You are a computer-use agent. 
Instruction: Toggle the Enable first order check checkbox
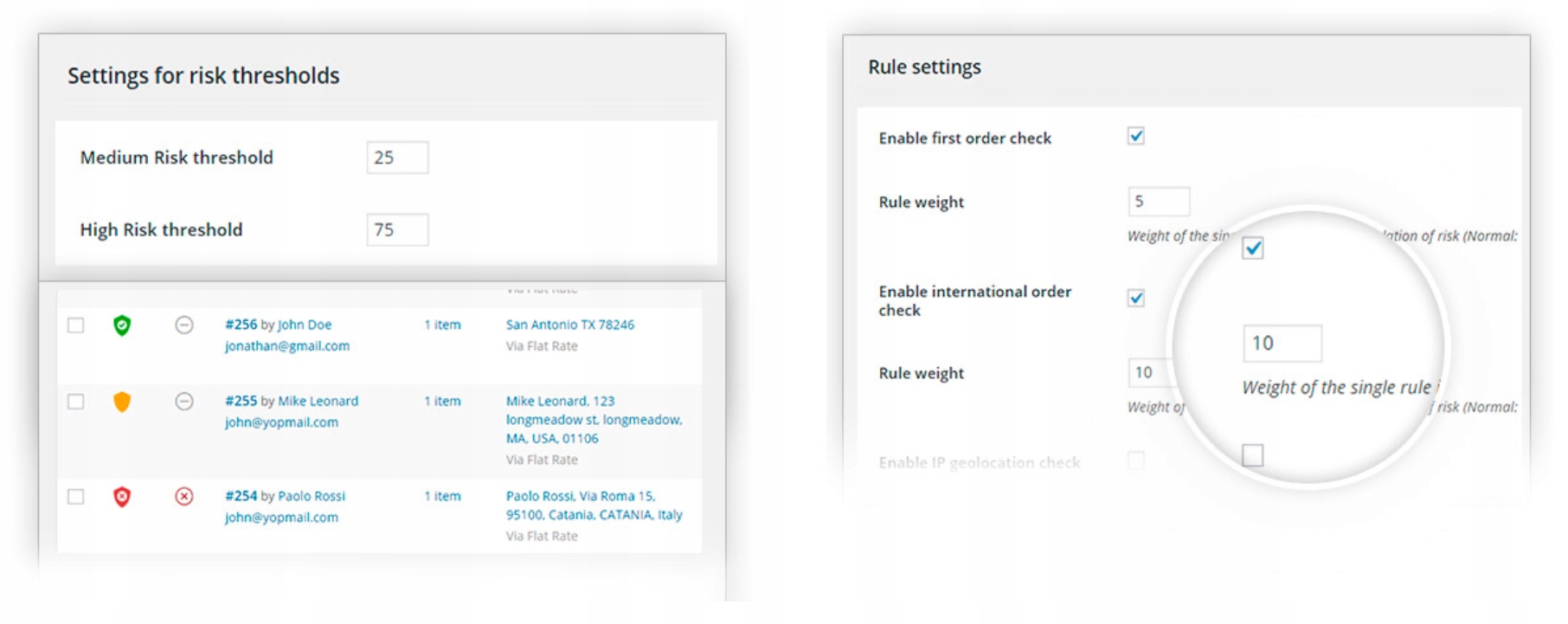[x=1136, y=137]
